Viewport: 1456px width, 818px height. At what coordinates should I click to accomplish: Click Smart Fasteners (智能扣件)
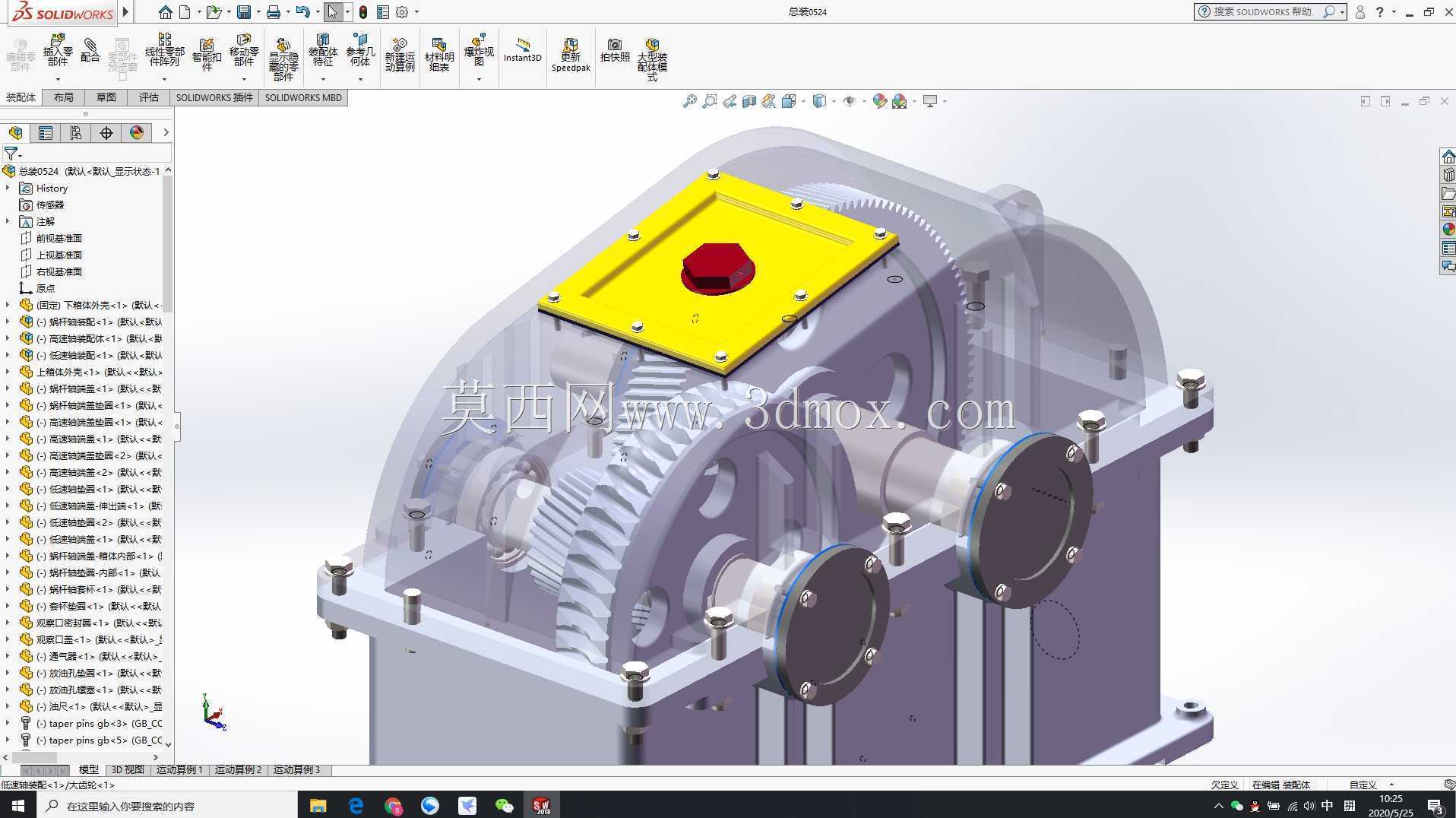206,55
